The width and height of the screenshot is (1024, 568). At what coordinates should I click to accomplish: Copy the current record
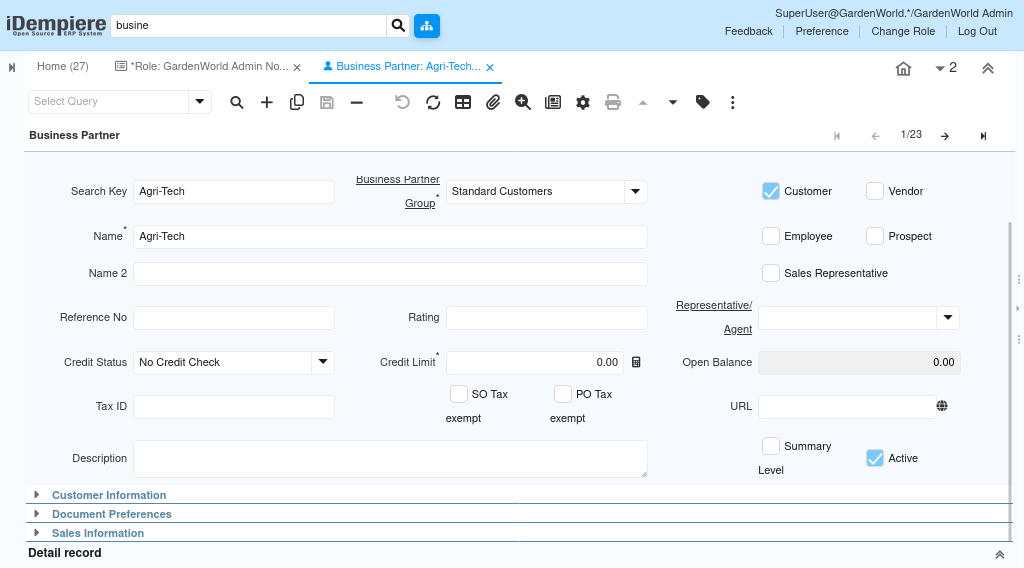tap(296, 103)
